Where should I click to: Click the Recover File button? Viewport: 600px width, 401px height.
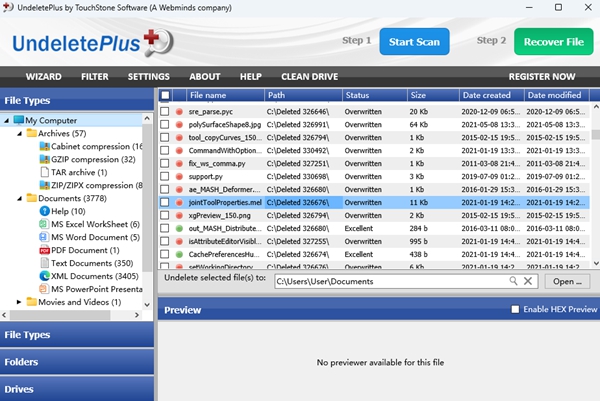tap(553, 42)
